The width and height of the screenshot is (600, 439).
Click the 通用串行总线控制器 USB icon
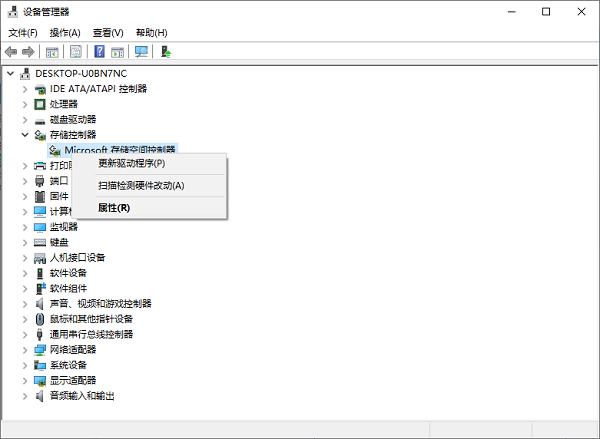pyautogui.click(x=39, y=334)
